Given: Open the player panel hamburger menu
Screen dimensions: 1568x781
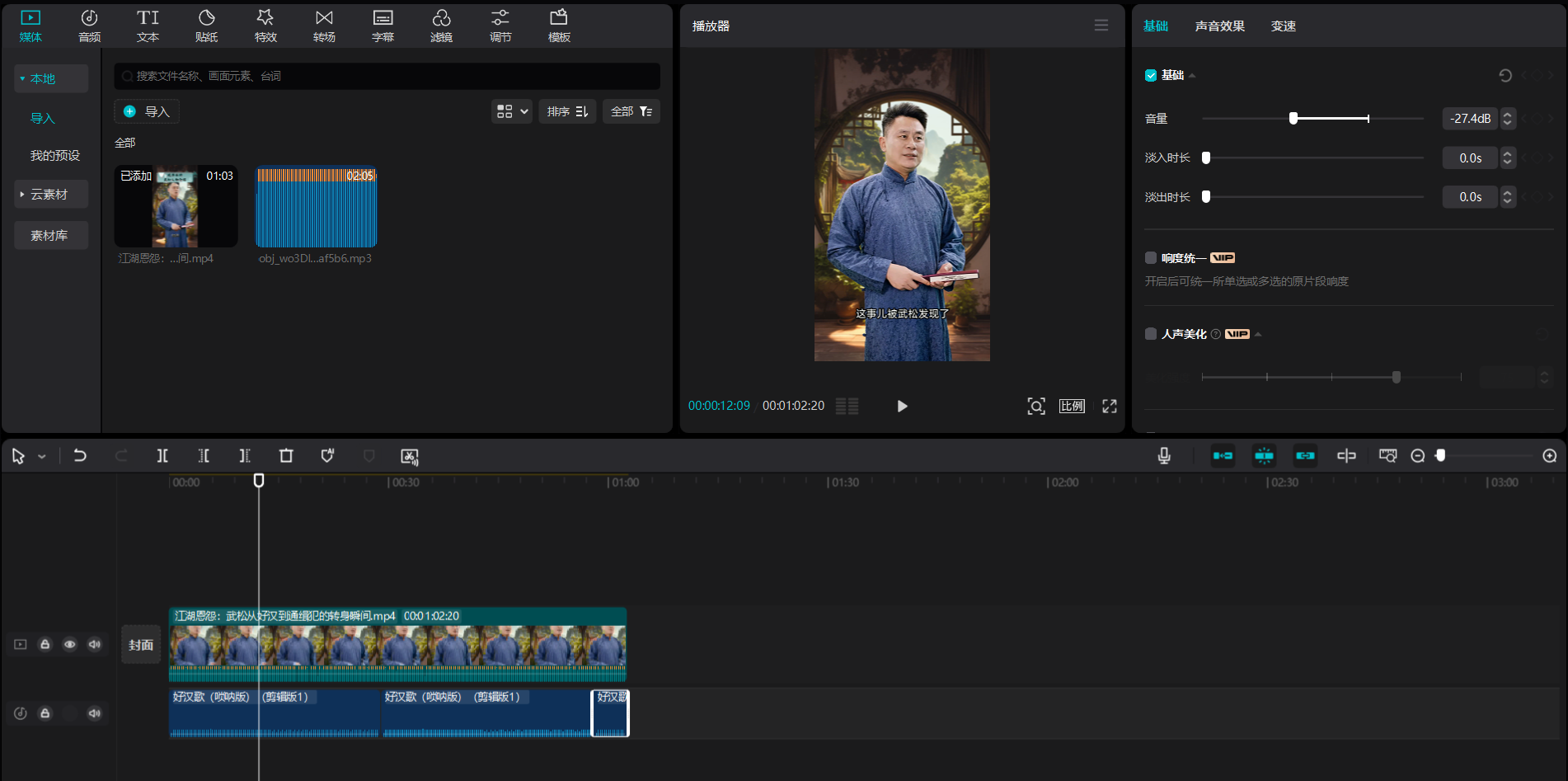Looking at the screenshot, I should point(1101,26).
